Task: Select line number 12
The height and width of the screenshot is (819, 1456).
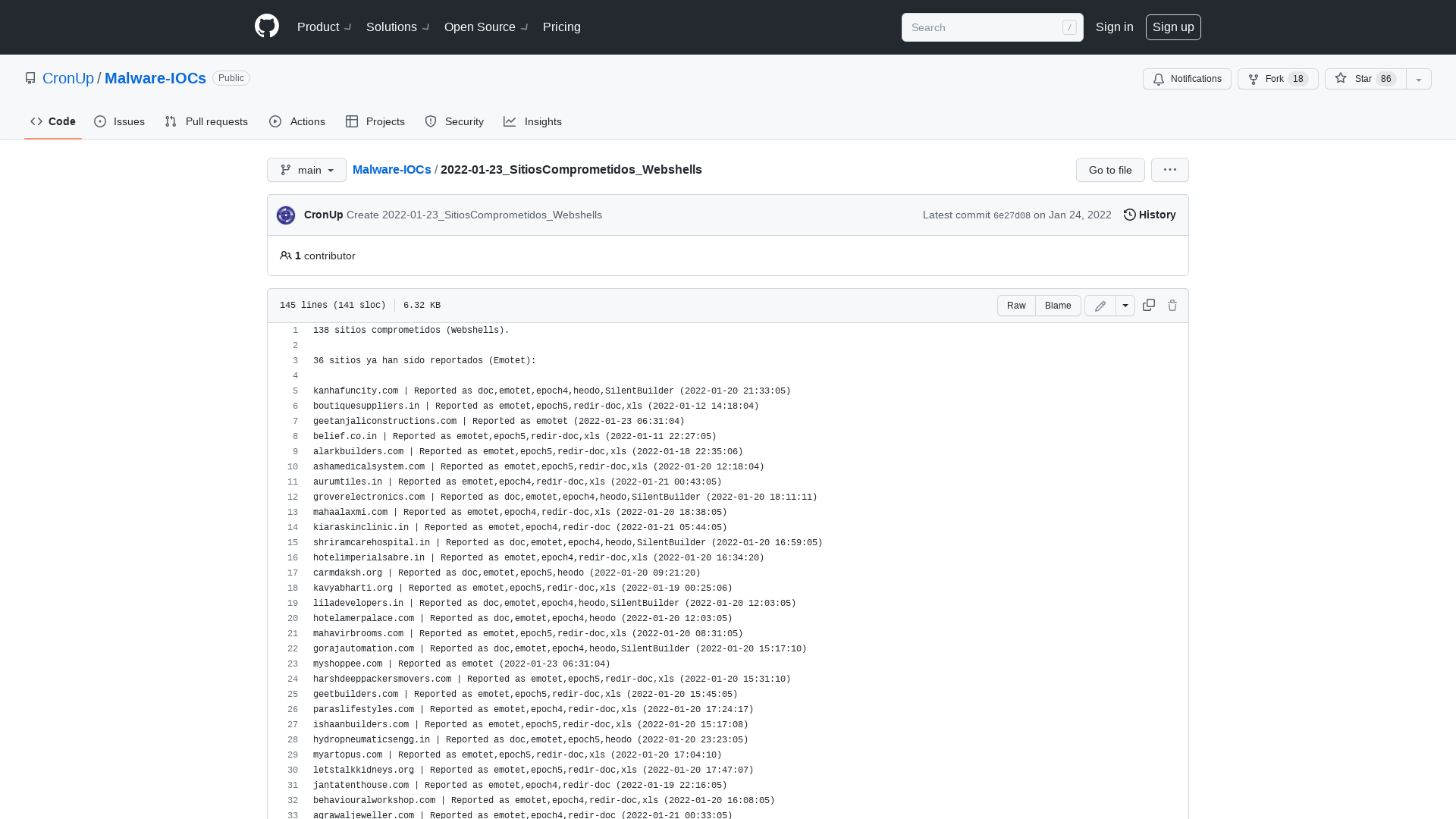Action: pyautogui.click(x=293, y=497)
